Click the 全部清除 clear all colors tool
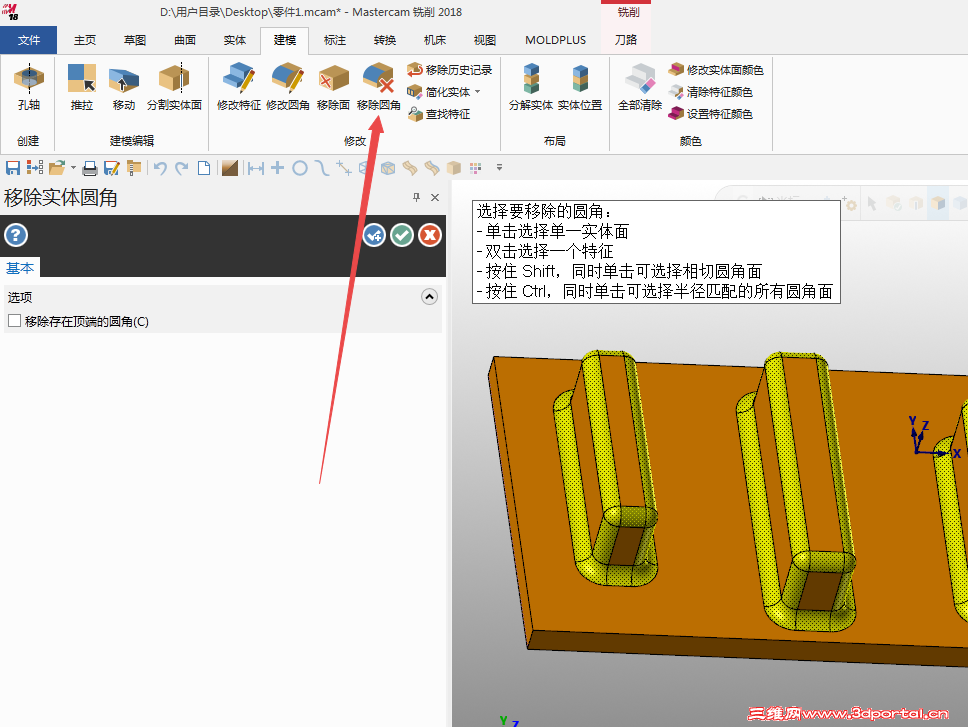The image size is (968, 727). pyautogui.click(x=640, y=86)
